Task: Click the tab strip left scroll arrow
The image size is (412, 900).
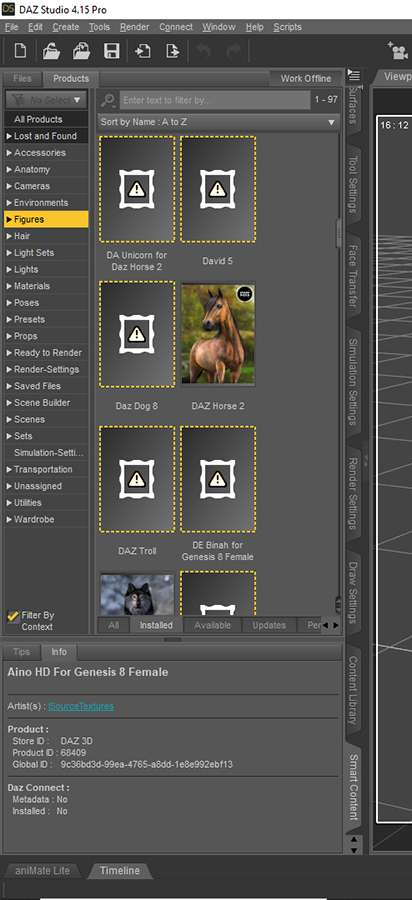Action: [x=325, y=625]
